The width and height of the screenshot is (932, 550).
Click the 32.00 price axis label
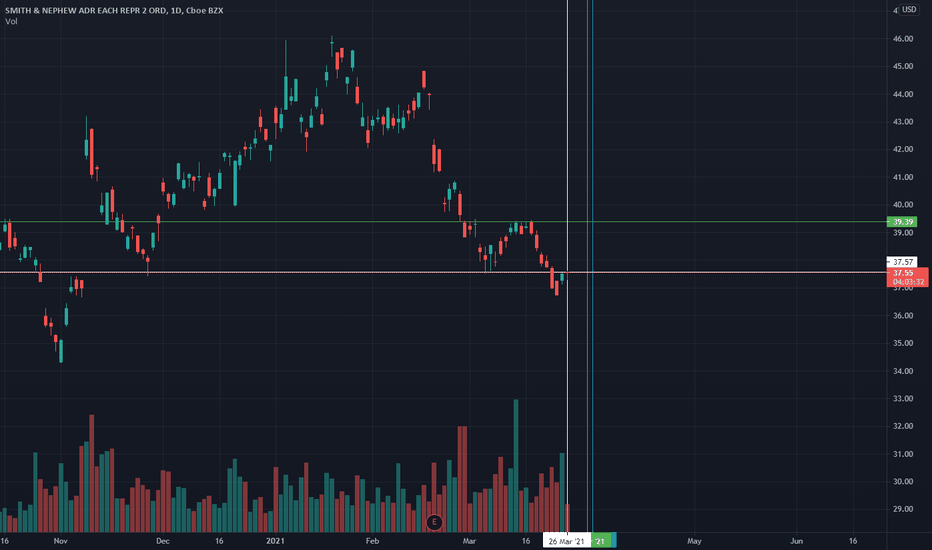[x=903, y=426]
